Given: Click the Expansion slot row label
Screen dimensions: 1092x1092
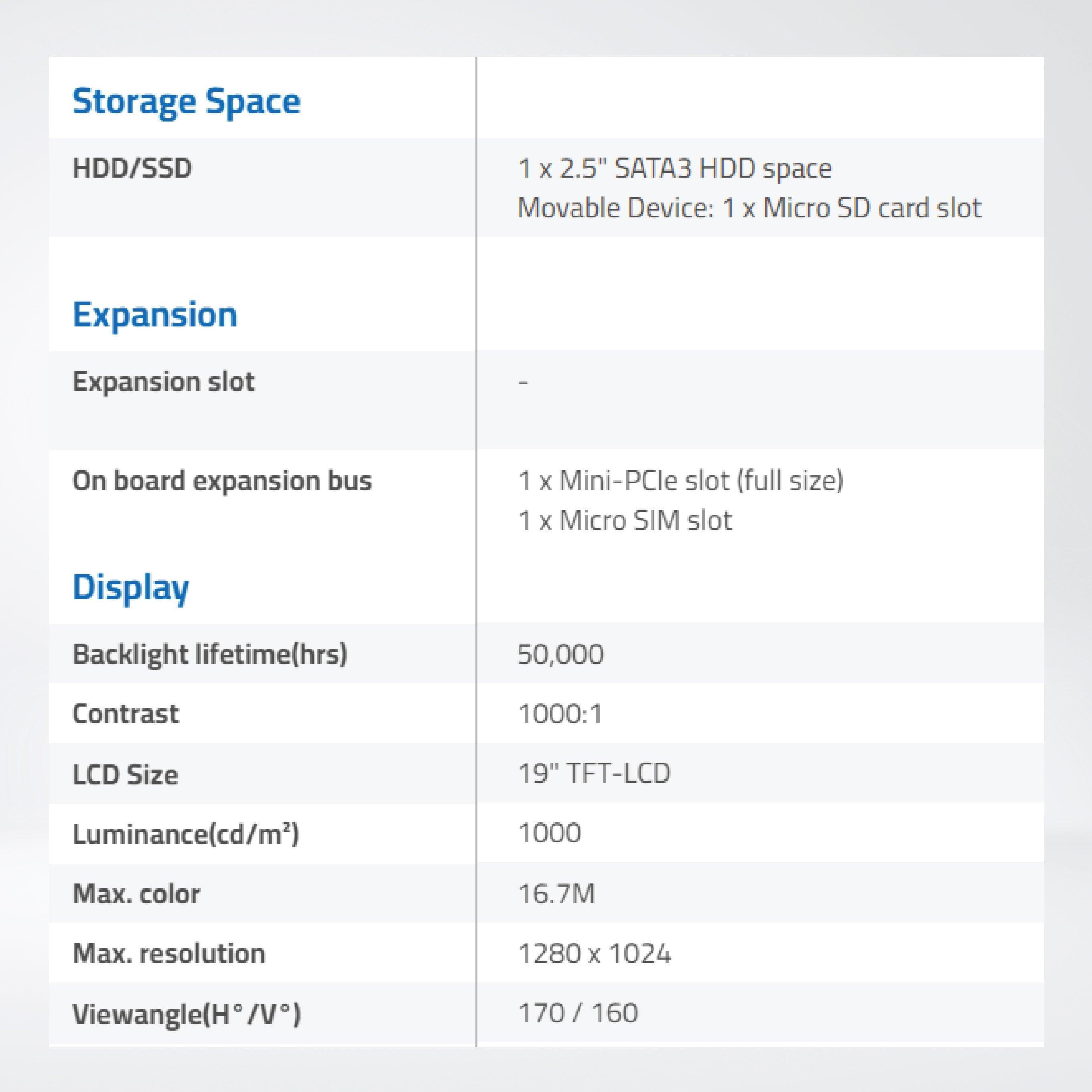Looking at the screenshot, I should (163, 382).
